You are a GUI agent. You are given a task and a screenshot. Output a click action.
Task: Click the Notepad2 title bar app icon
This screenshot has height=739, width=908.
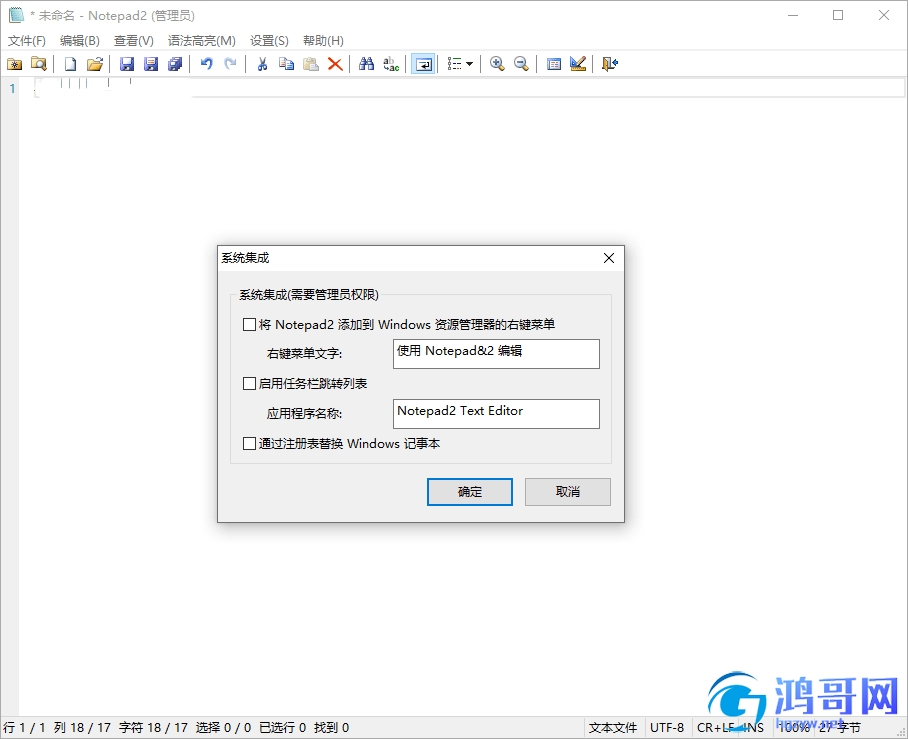tap(16, 15)
